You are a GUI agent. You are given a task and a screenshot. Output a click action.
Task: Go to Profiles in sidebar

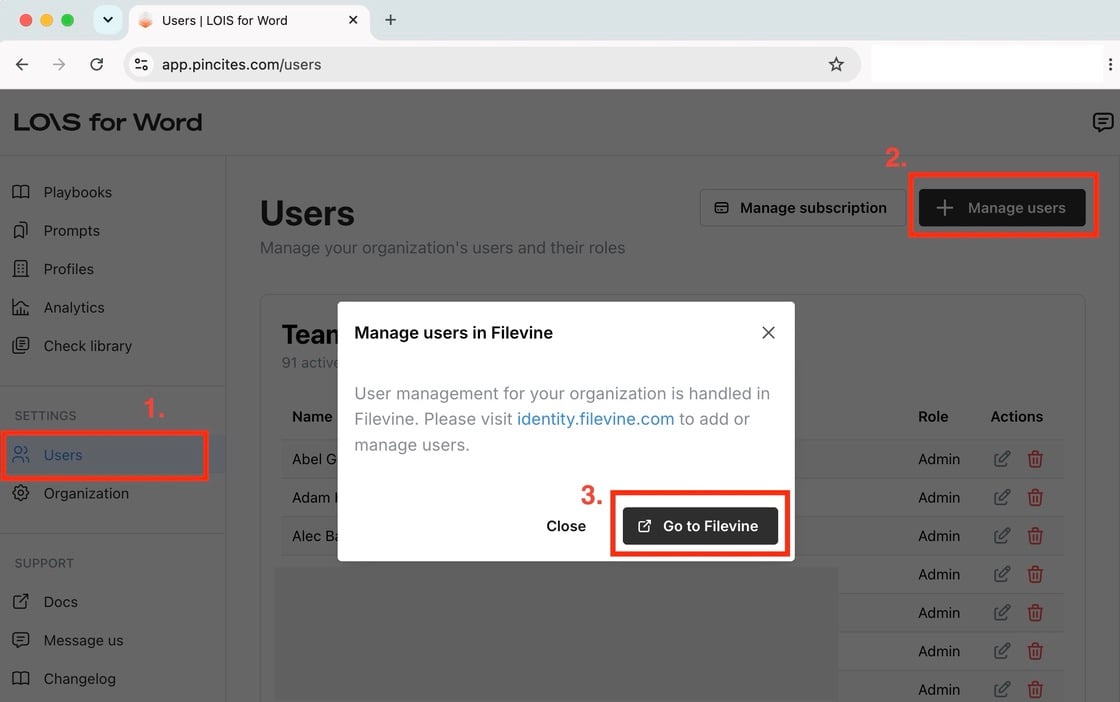(x=69, y=269)
